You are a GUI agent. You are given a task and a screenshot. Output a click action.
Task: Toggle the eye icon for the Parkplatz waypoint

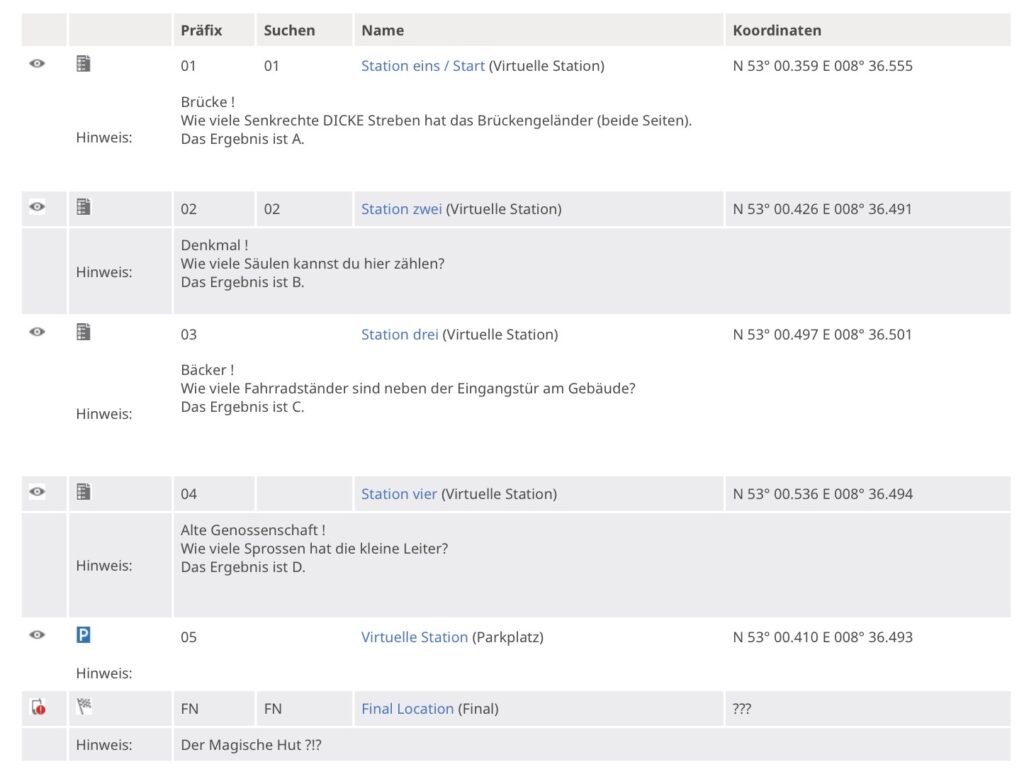pos(37,635)
